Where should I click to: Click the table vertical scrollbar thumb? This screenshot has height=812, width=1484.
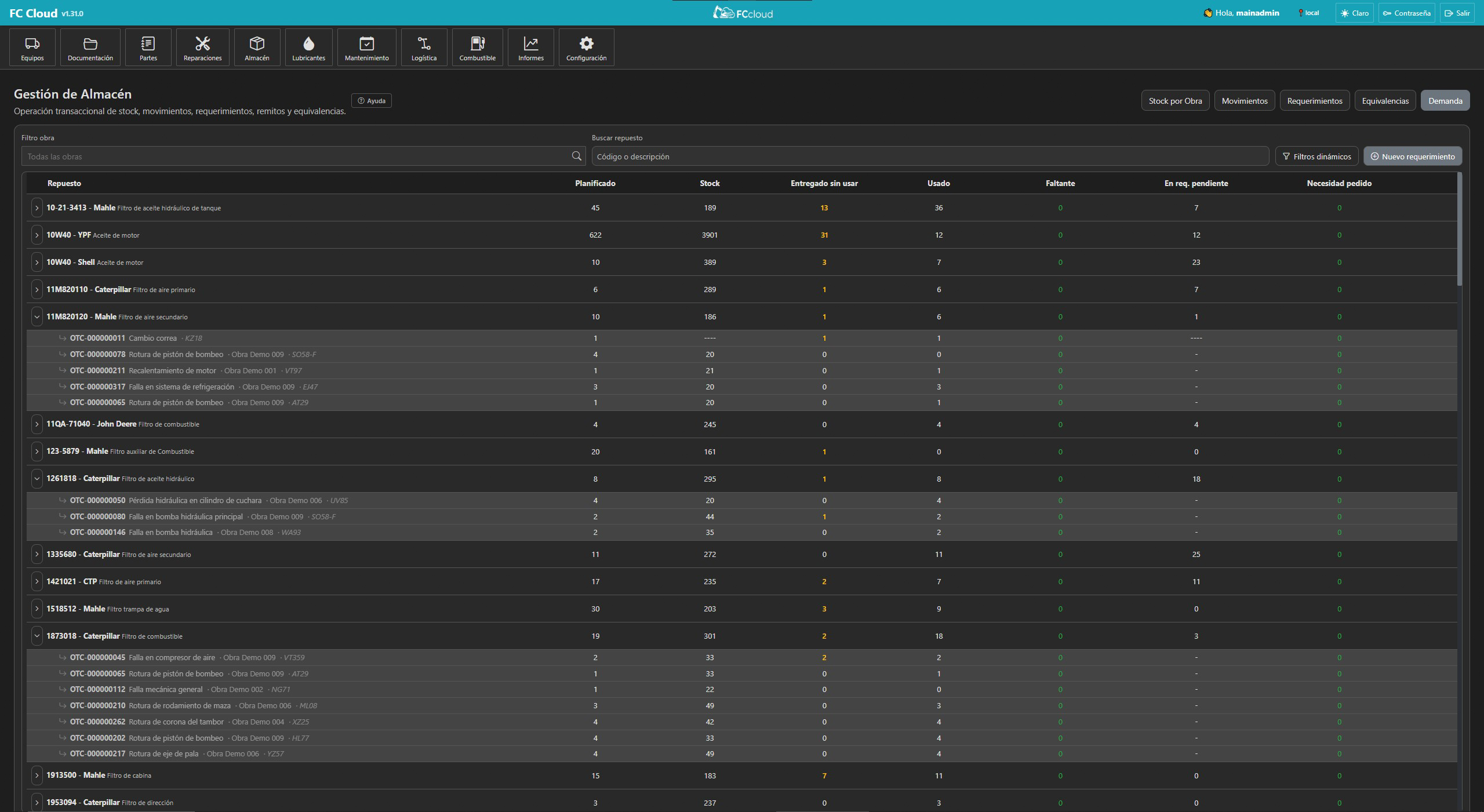(1459, 229)
